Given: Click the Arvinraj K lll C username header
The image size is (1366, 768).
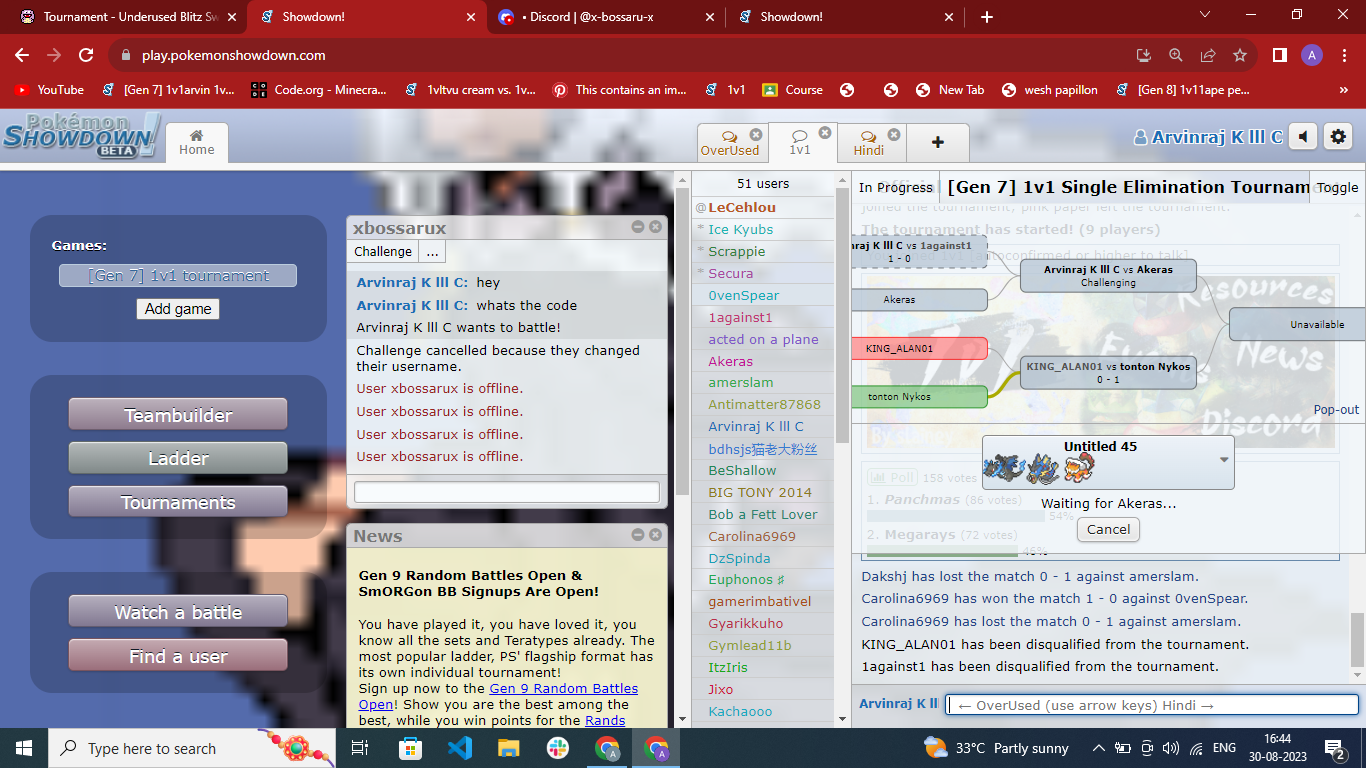Looking at the screenshot, I should click(x=1207, y=138).
